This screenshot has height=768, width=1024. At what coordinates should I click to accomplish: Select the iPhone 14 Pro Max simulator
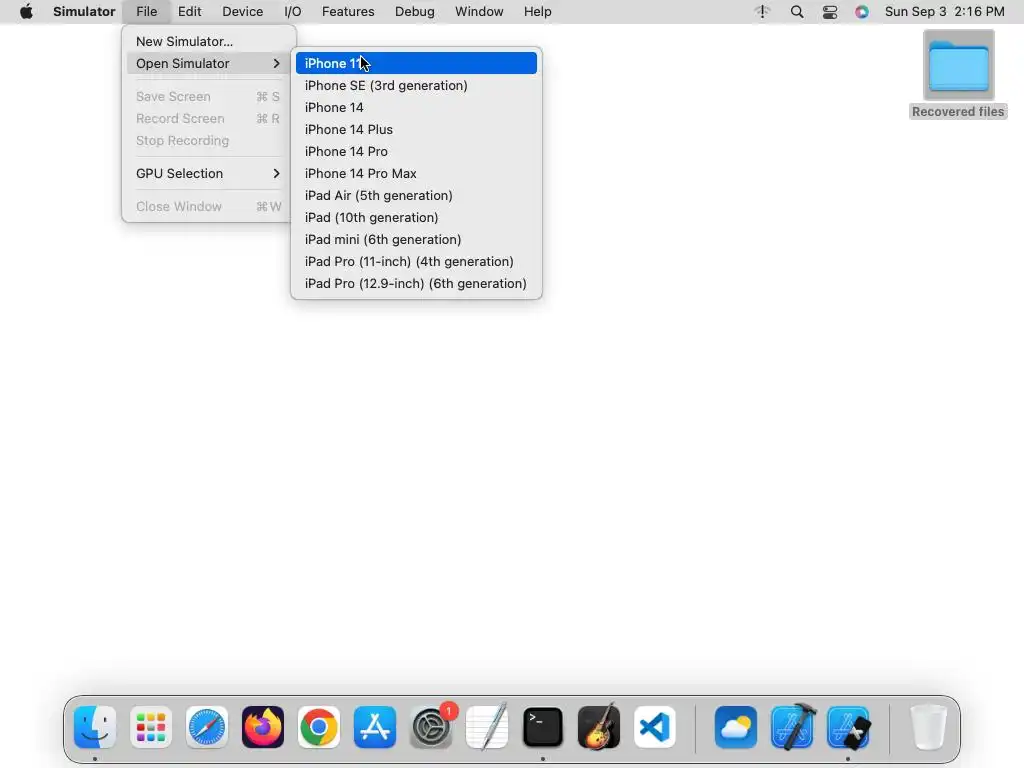(416, 174)
